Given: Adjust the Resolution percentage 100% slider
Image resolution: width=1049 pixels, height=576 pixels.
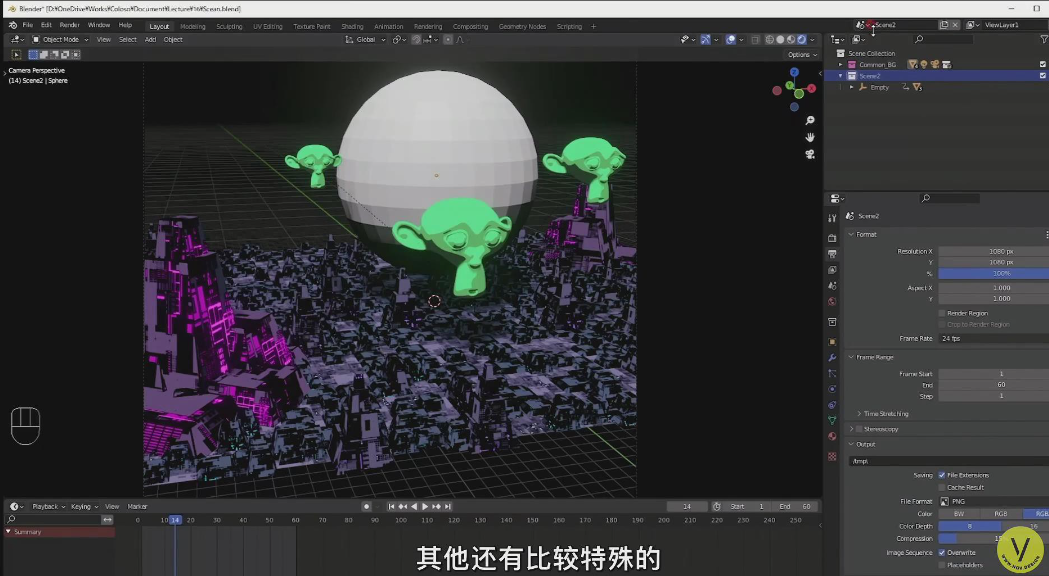Looking at the screenshot, I should (x=993, y=273).
